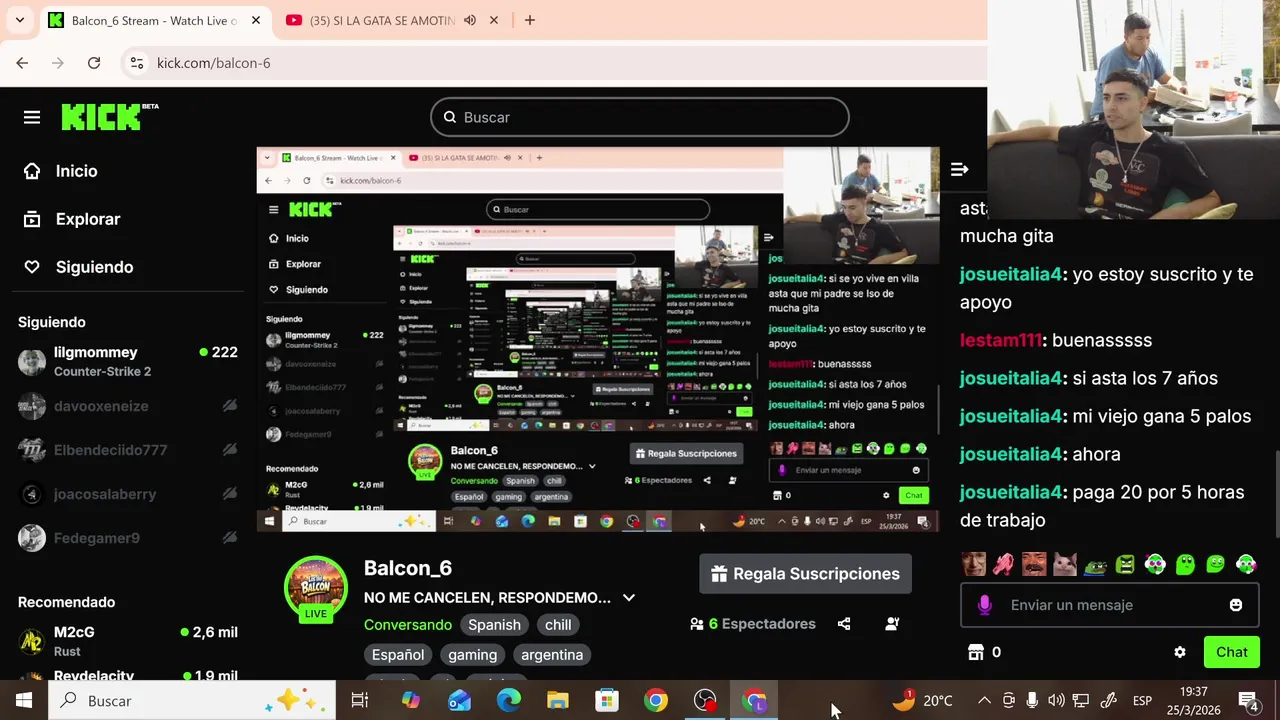
Task: Open Microsoft Store from taskbar
Action: pyautogui.click(x=607, y=701)
